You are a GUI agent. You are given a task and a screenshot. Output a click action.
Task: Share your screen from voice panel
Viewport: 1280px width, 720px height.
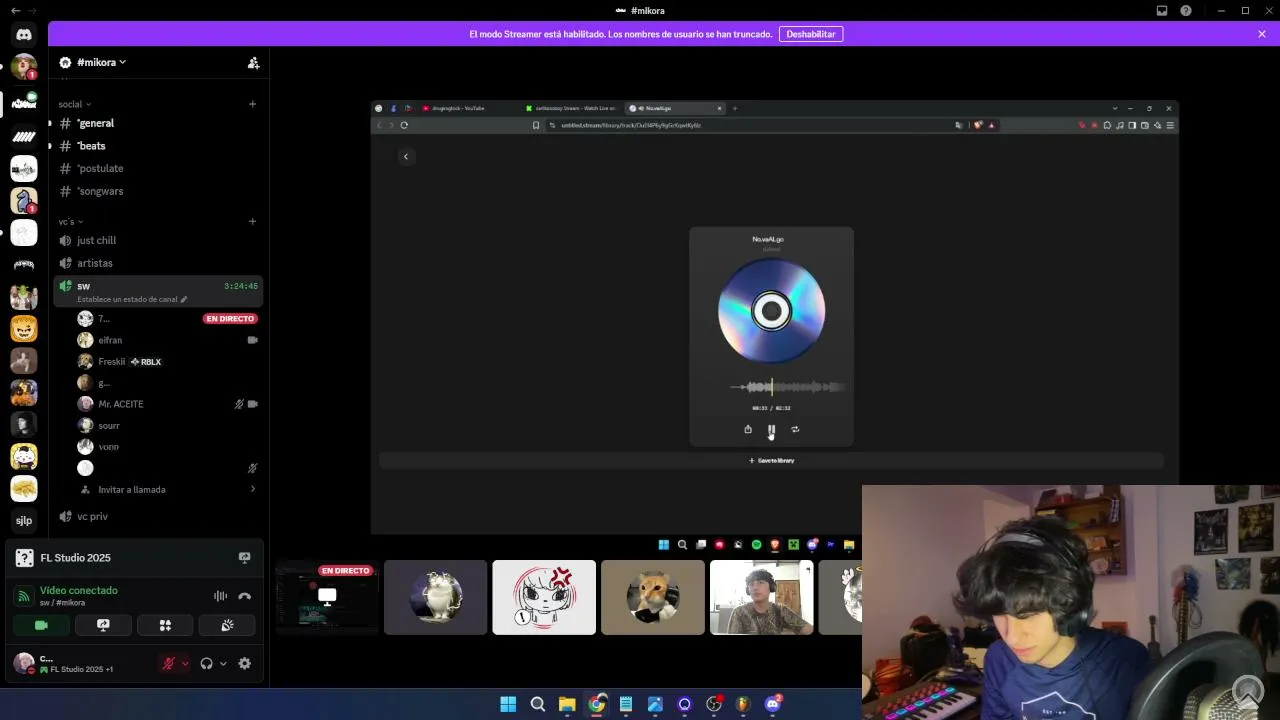[x=103, y=625]
